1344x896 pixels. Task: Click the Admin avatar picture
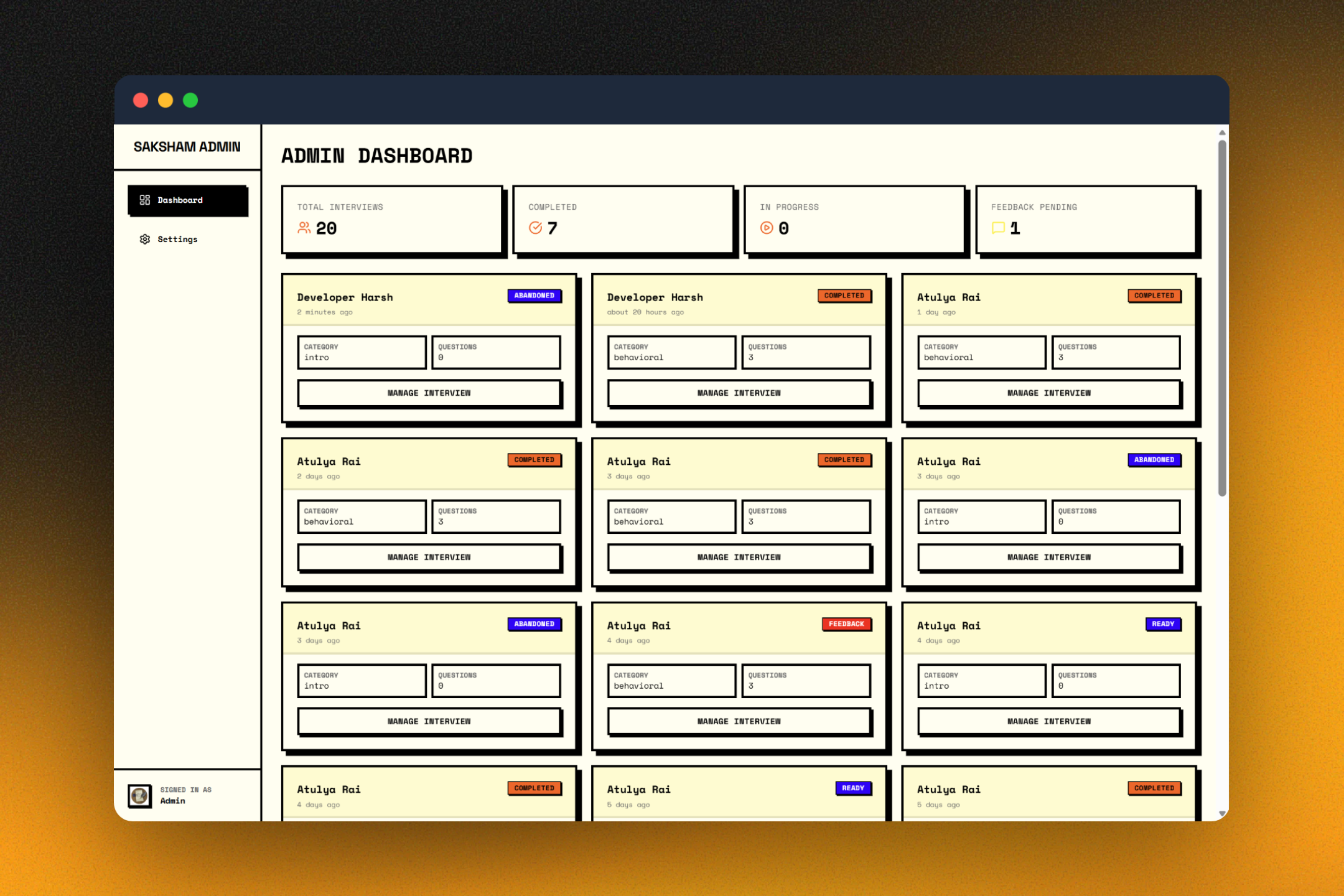pyautogui.click(x=139, y=795)
